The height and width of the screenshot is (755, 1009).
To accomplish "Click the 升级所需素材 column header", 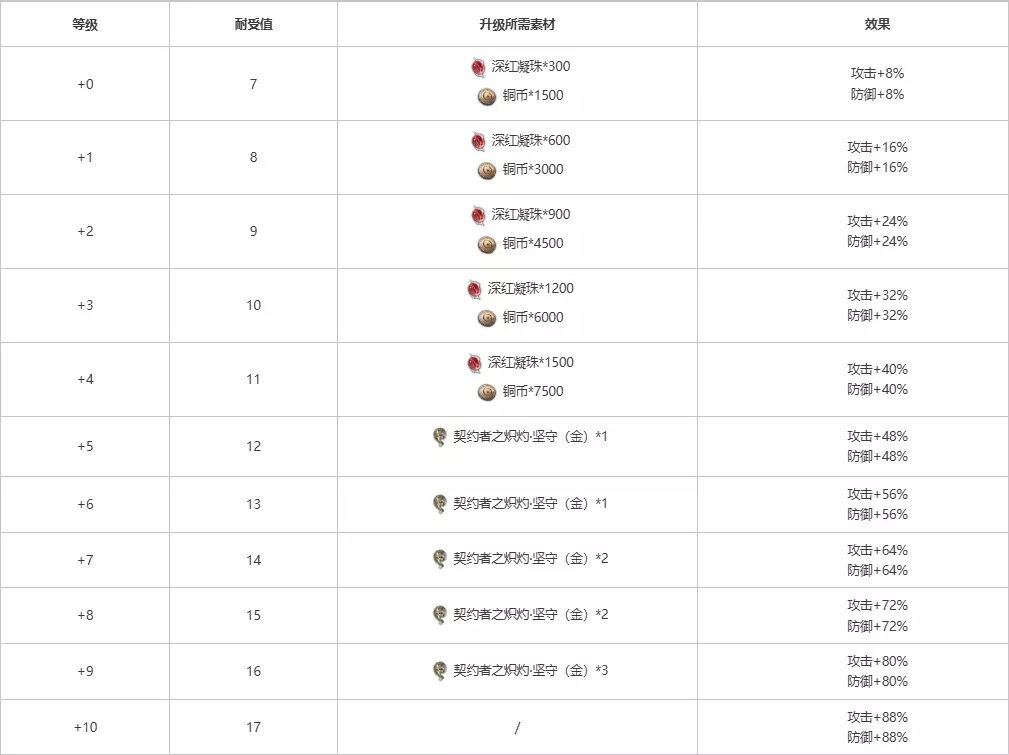I will pyautogui.click(x=517, y=24).
